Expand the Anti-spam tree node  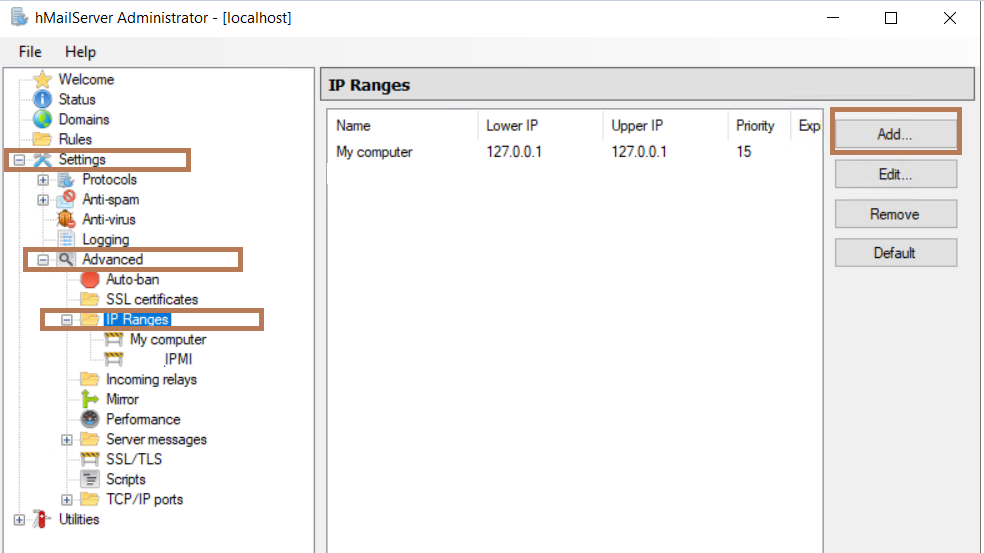click(43, 200)
